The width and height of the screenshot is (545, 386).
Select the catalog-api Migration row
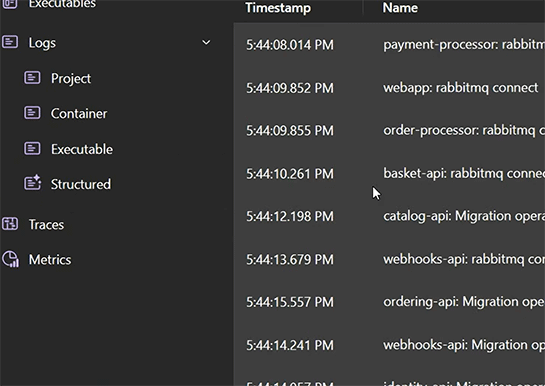tap(389, 216)
